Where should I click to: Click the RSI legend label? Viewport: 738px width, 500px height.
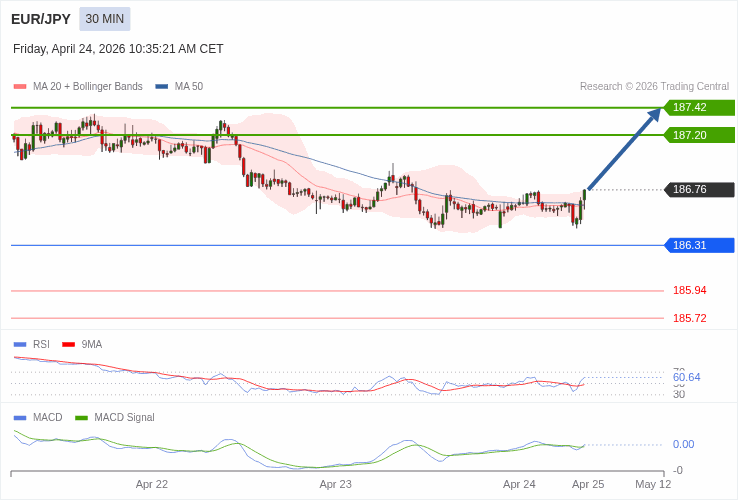[x=41, y=345]
